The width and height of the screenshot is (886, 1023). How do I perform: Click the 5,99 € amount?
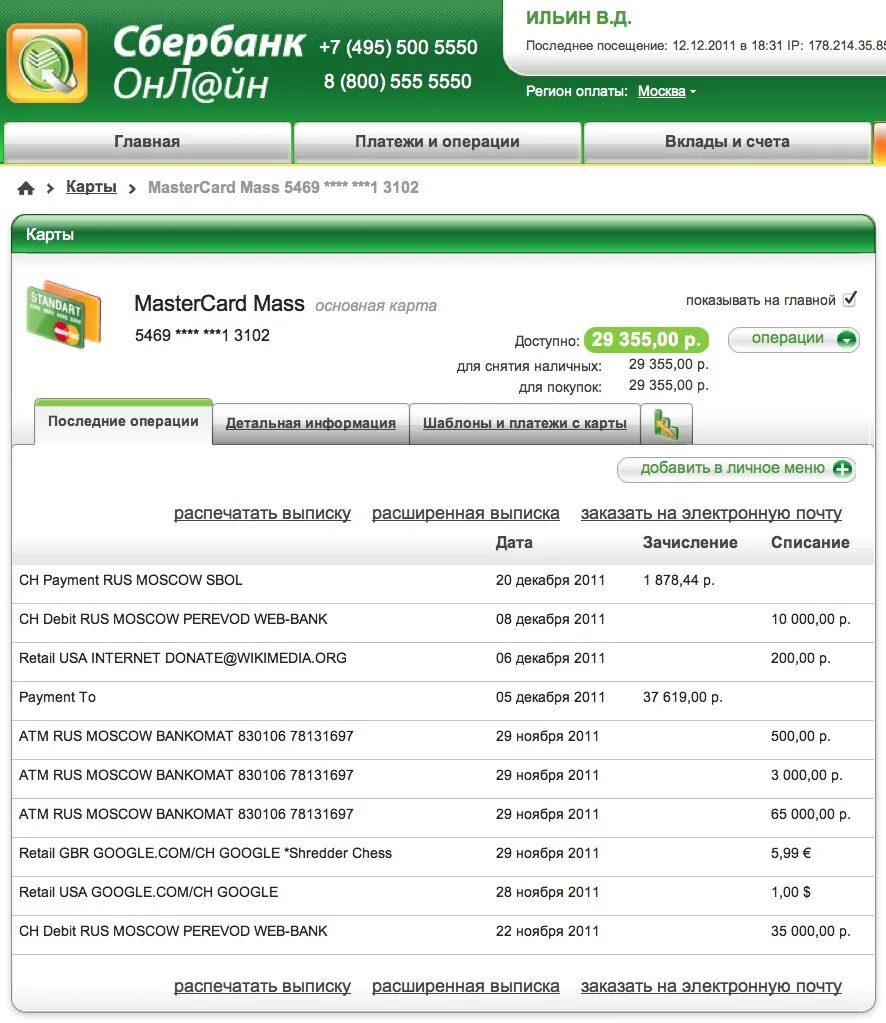click(791, 853)
